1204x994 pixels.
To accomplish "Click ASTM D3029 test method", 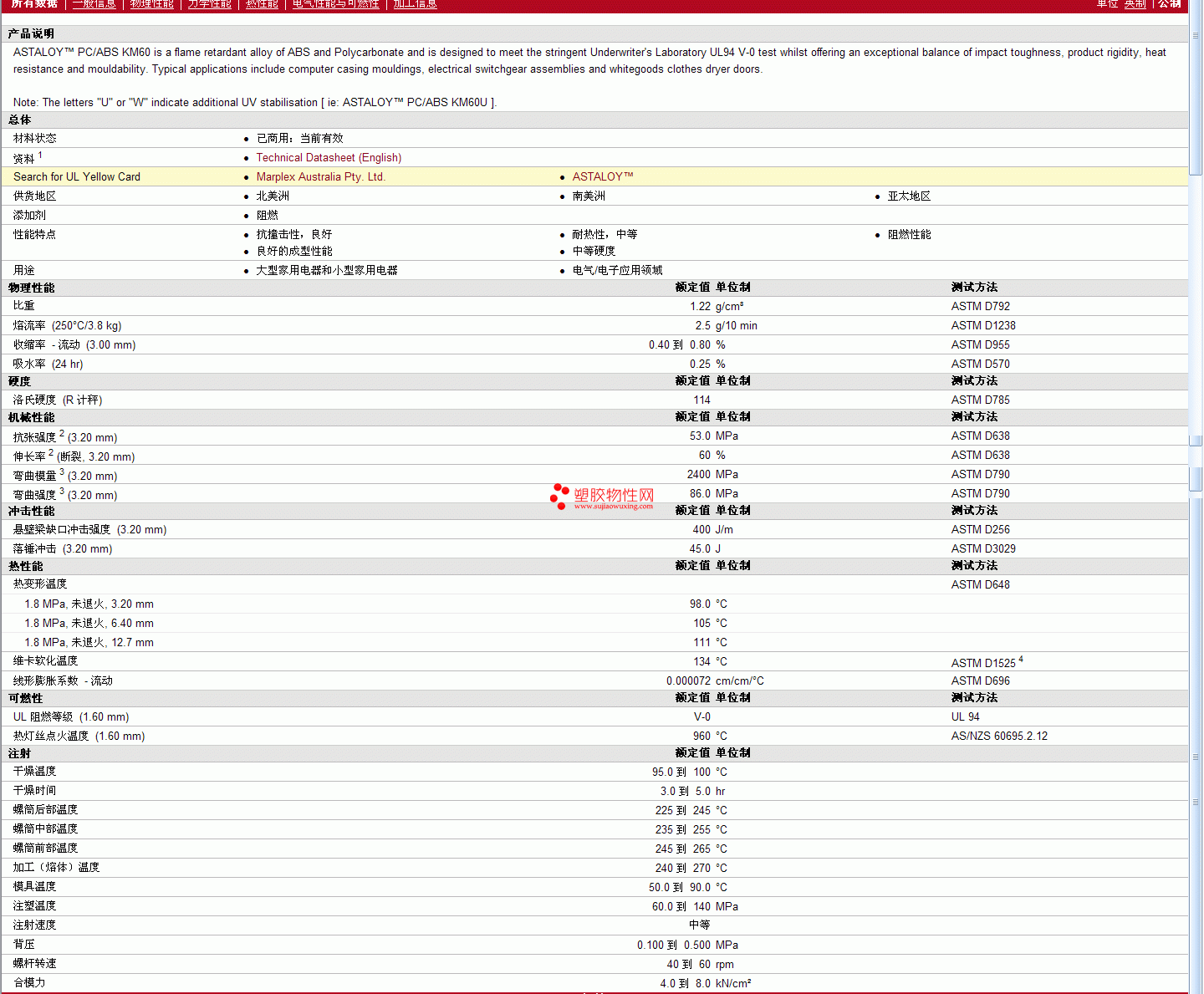I will [983, 548].
